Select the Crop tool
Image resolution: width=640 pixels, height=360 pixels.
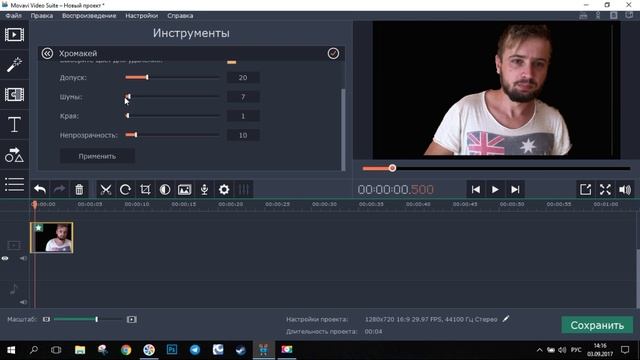145,189
